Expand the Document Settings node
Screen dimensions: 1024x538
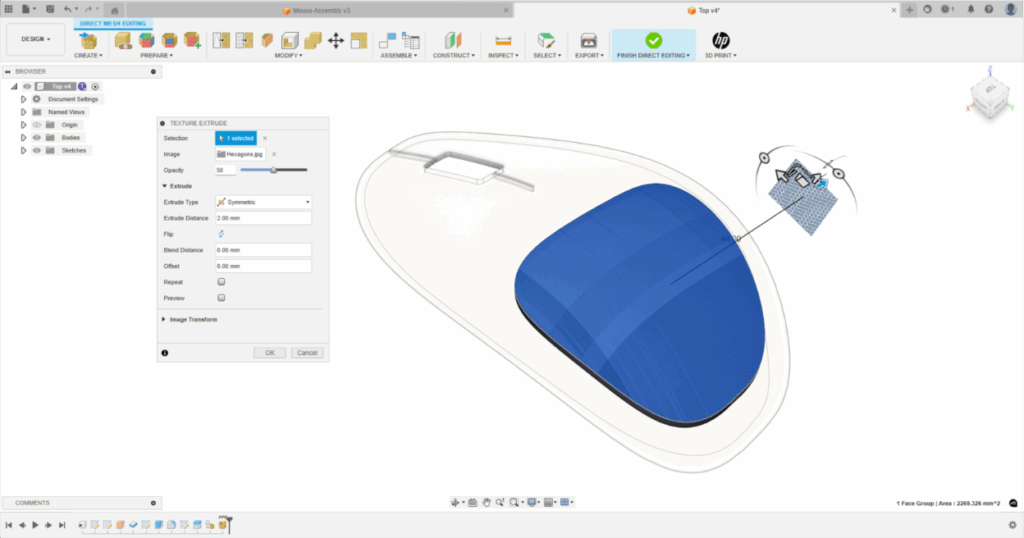click(x=24, y=99)
